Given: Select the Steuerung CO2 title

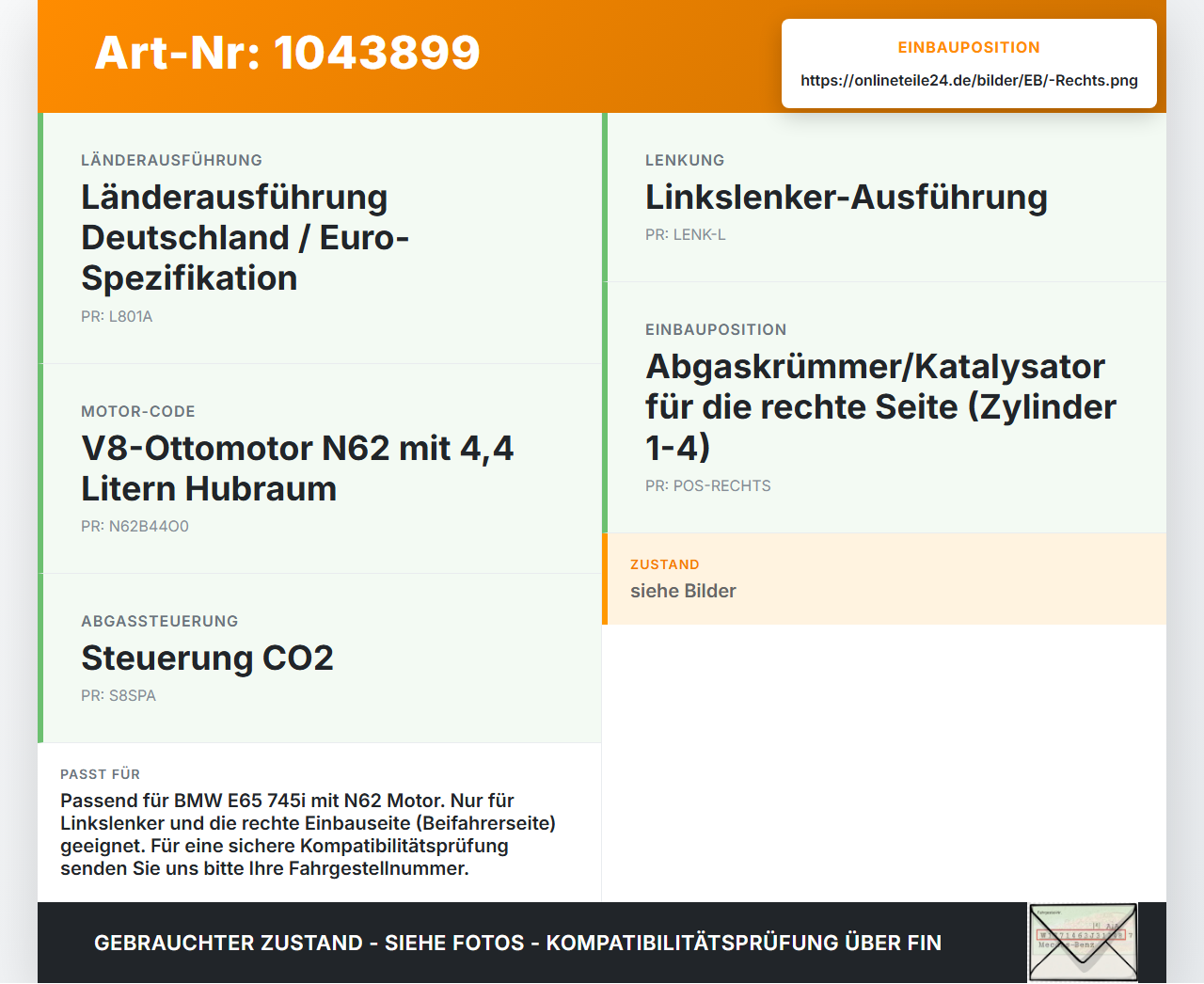Looking at the screenshot, I should 207,658.
